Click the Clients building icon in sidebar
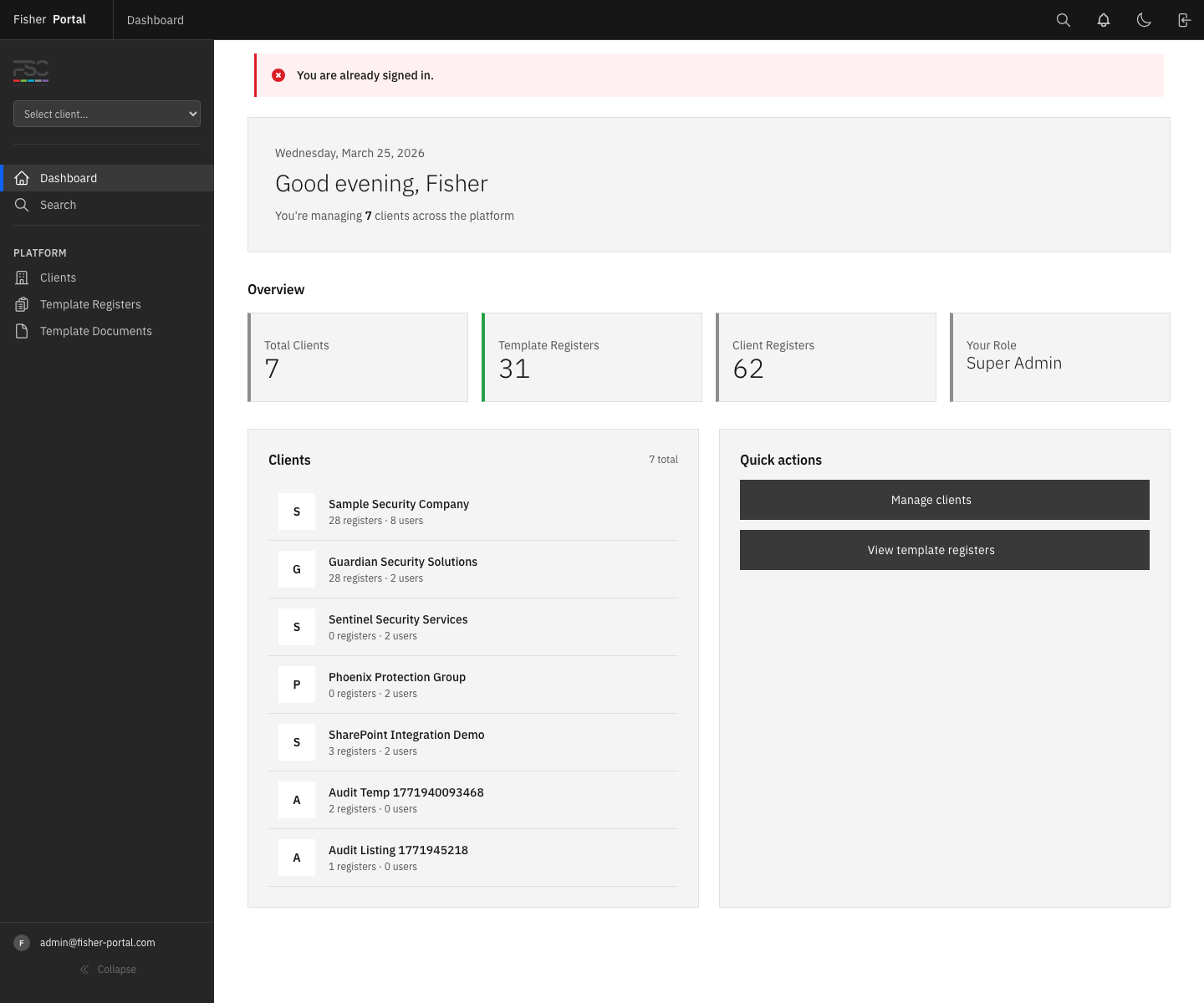1204x1003 pixels. [x=22, y=277]
